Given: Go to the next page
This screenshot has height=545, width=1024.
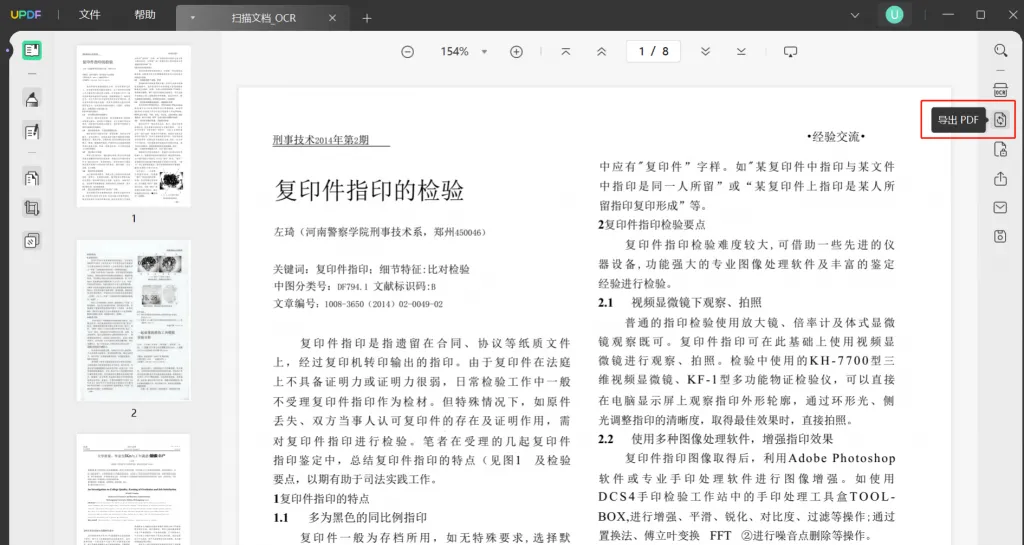Looking at the screenshot, I should pos(705,52).
